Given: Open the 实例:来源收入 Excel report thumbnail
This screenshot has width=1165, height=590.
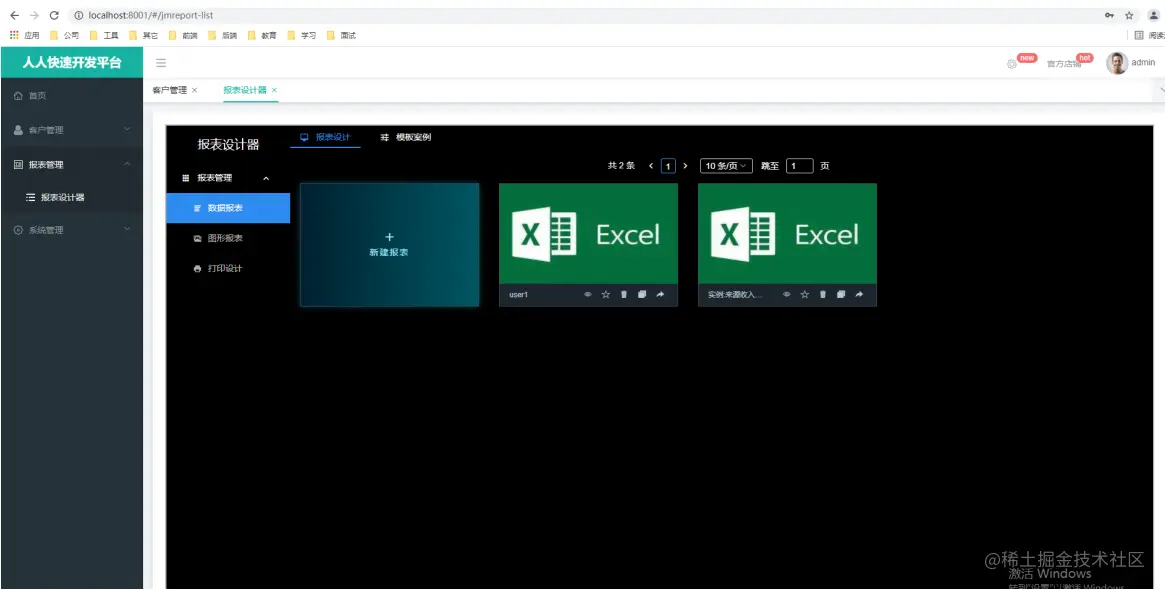Looking at the screenshot, I should pos(788,233).
